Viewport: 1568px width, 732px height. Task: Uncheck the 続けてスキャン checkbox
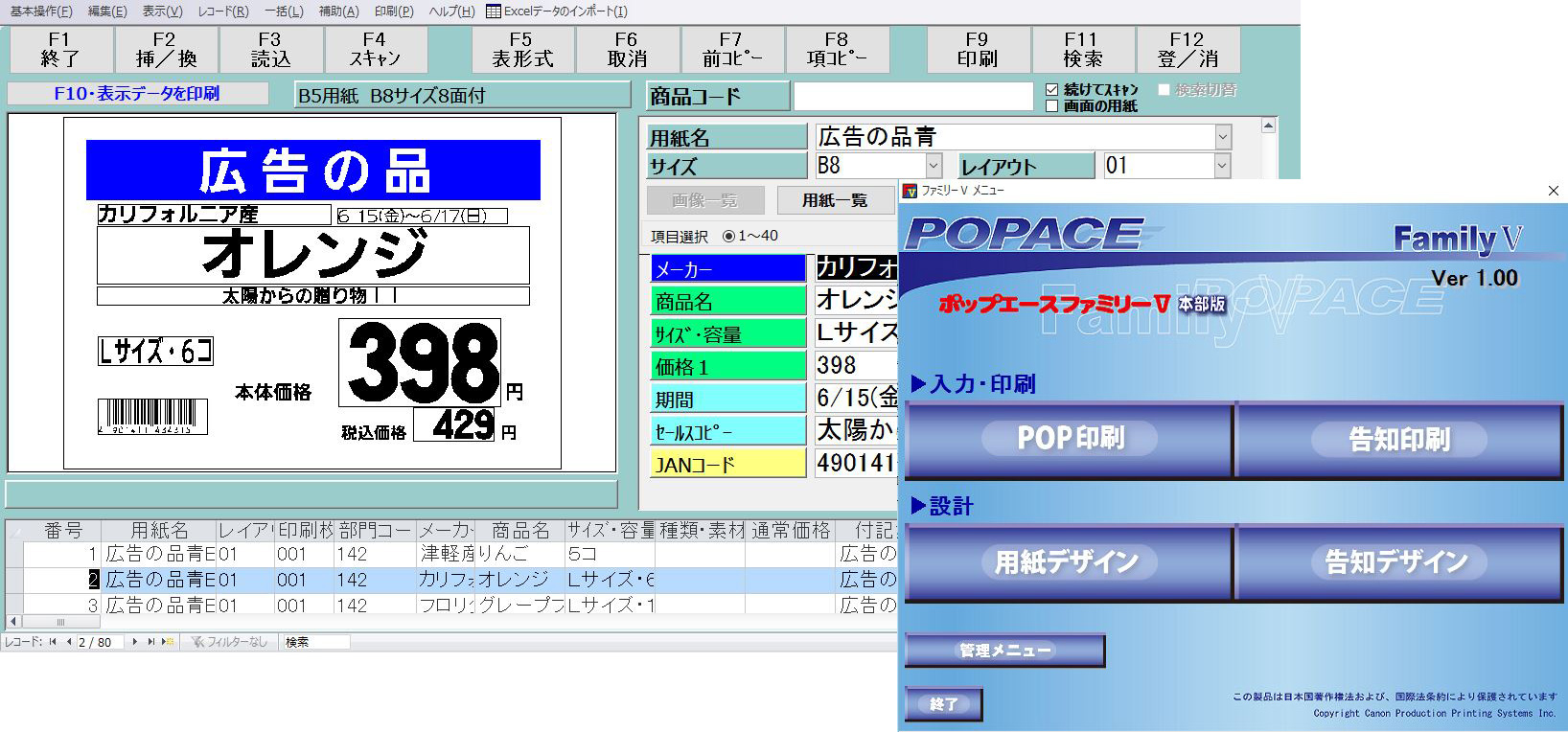tap(1052, 90)
